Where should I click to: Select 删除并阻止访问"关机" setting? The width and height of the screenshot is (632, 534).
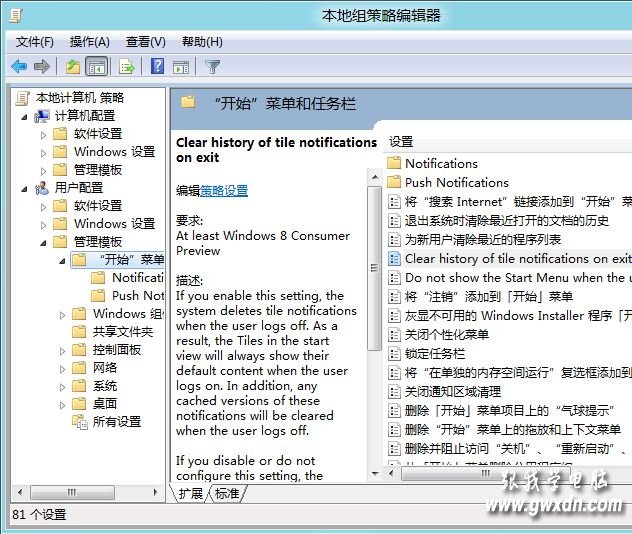[x=518, y=449]
